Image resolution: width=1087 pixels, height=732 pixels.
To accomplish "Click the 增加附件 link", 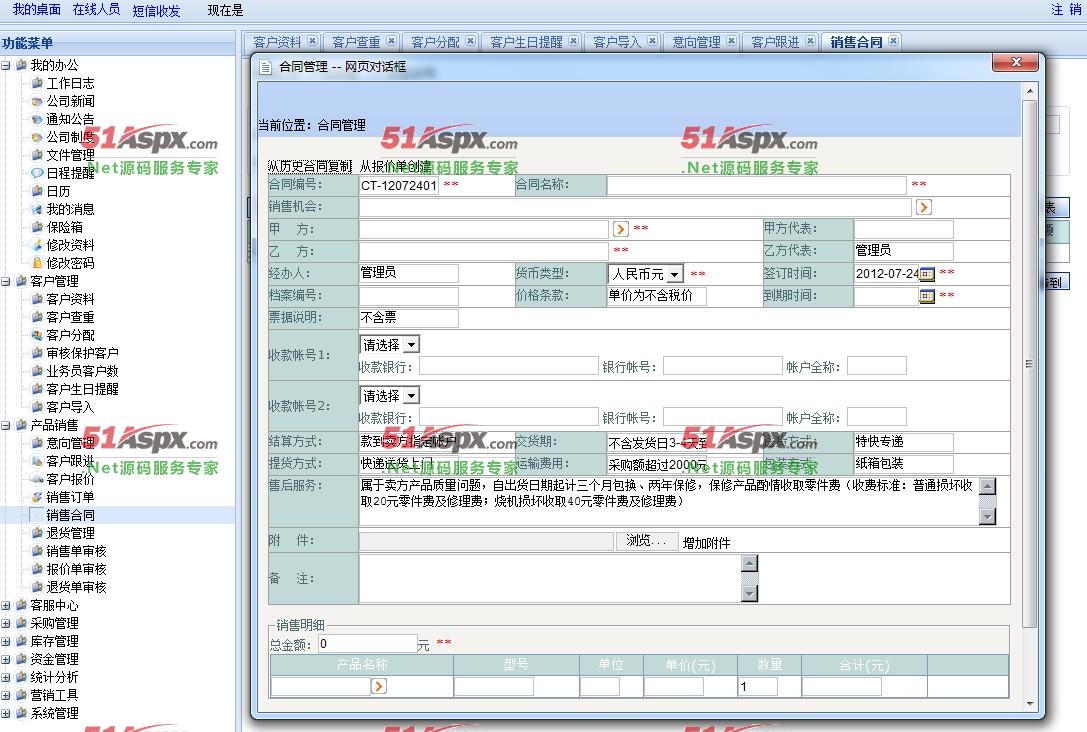I will point(706,543).
